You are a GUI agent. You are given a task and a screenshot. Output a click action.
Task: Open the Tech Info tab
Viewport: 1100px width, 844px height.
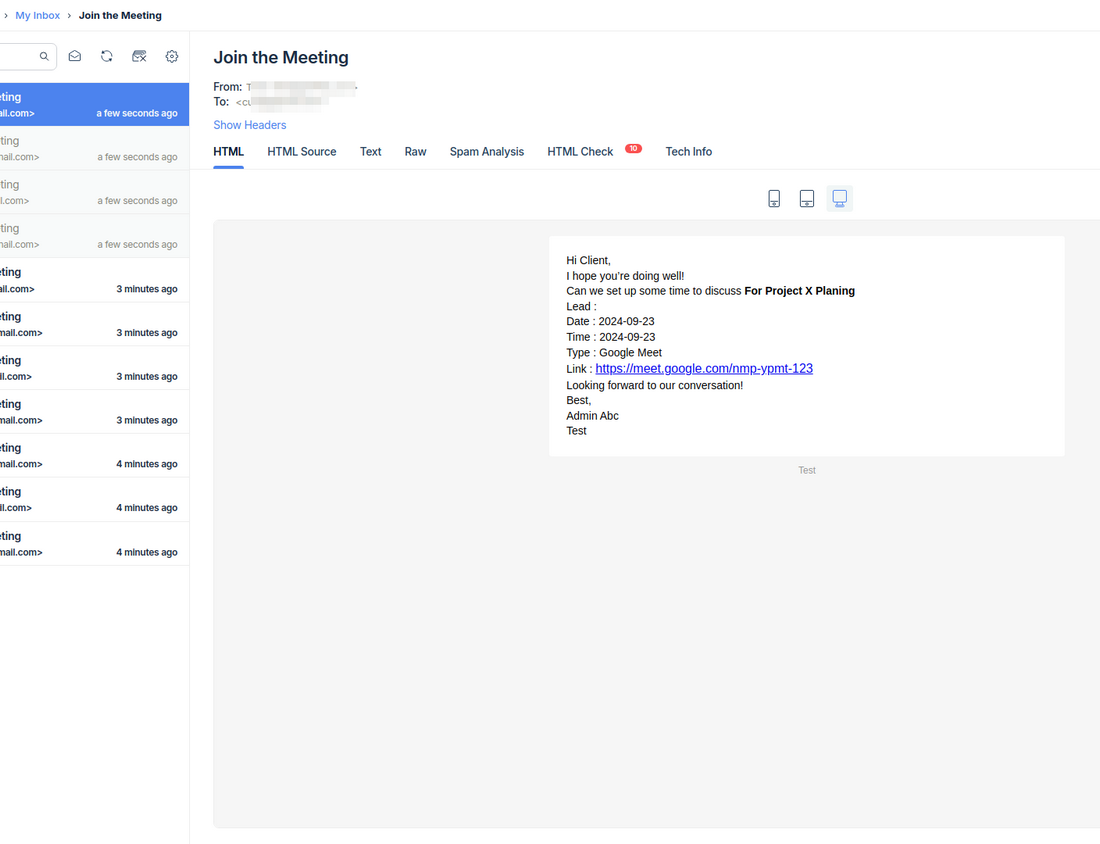coord(688,151)
